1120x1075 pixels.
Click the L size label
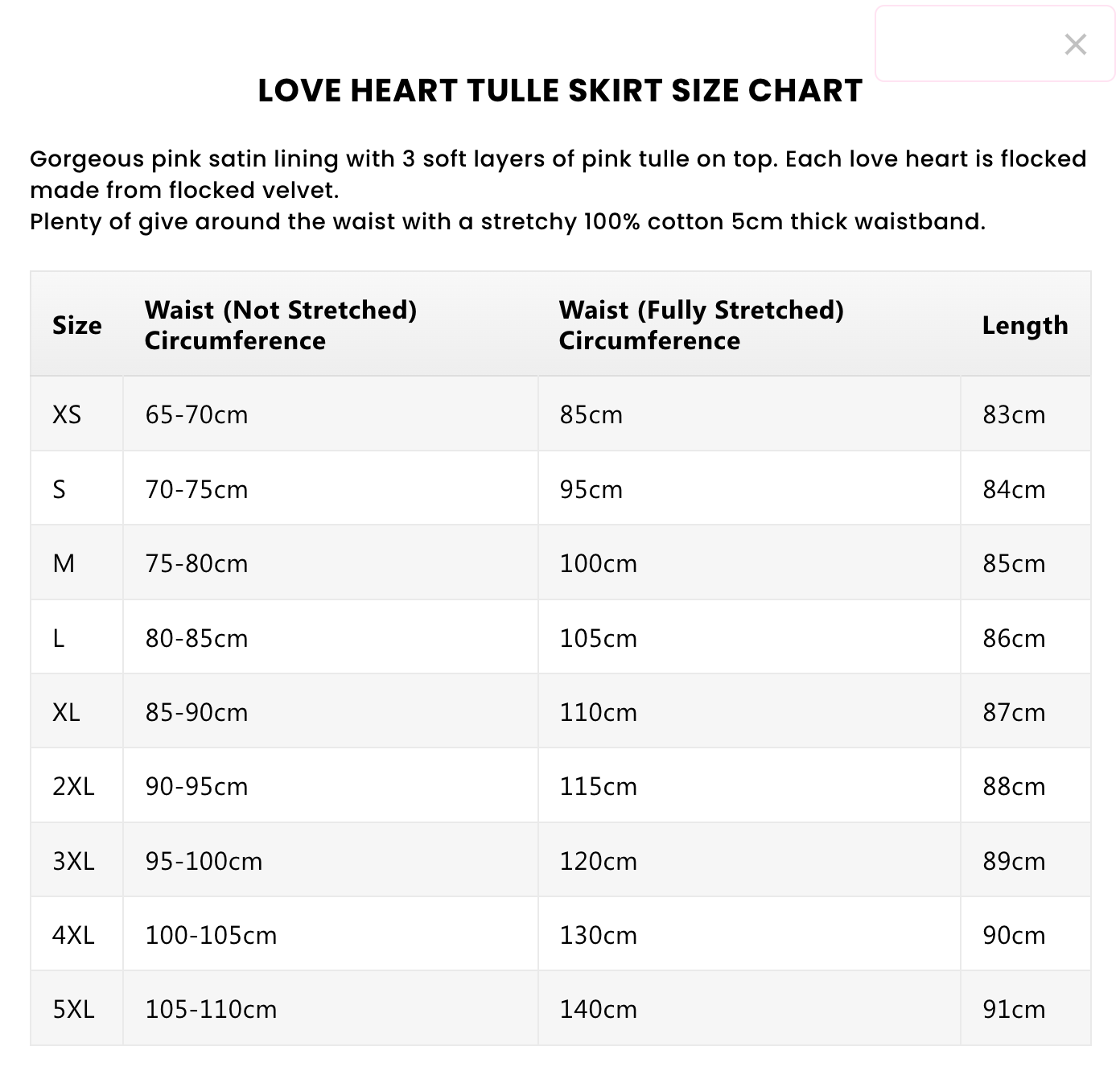coord(64,637)
